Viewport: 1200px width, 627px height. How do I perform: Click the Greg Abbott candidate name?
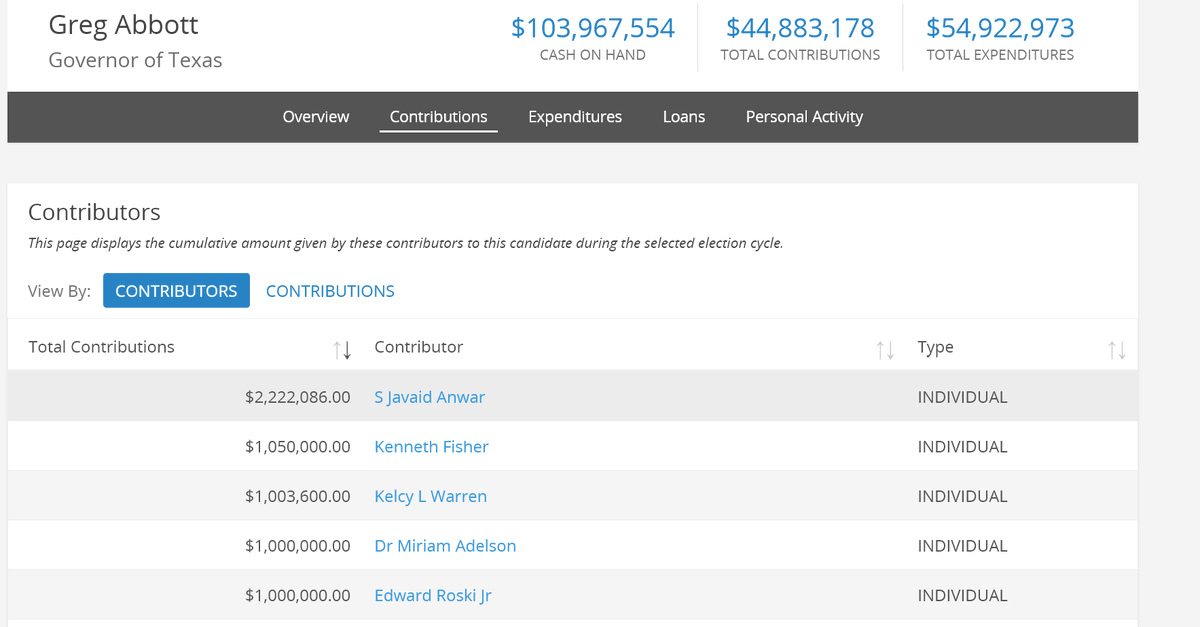click(123, 25)
